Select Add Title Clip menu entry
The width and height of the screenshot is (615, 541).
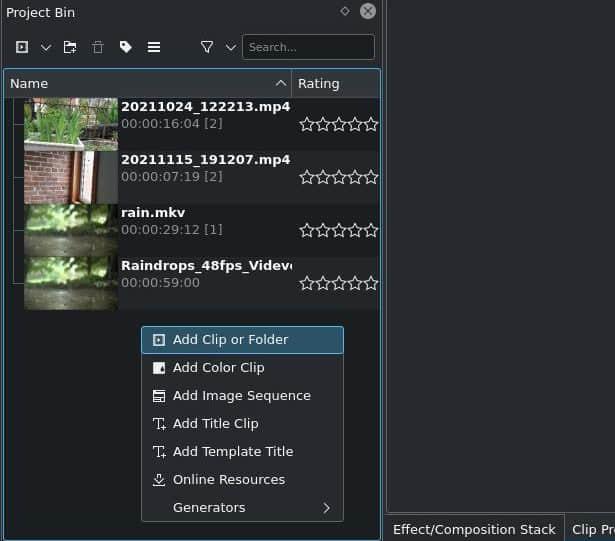(x=215, y=424)
